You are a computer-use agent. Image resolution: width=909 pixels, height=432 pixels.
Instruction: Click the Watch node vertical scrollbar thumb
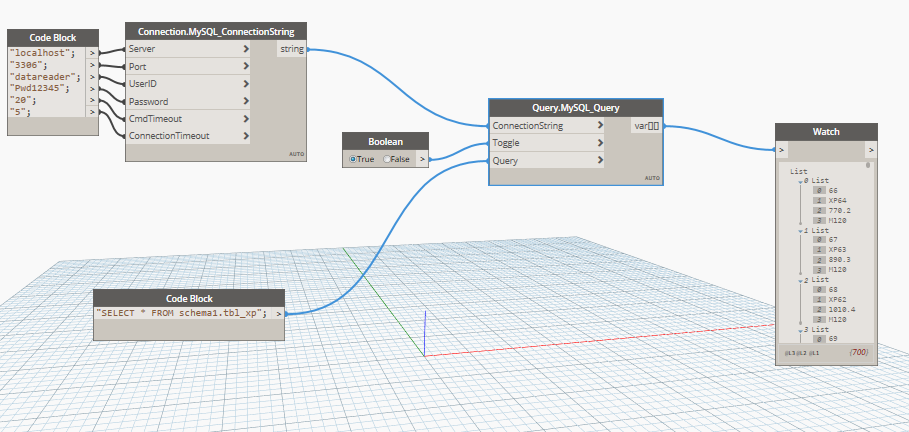[868, 165]
